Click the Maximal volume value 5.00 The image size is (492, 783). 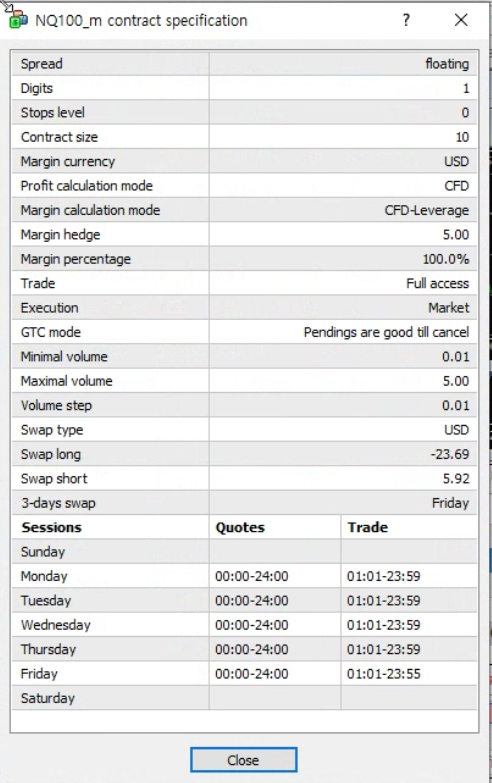(x=456, y=381)
